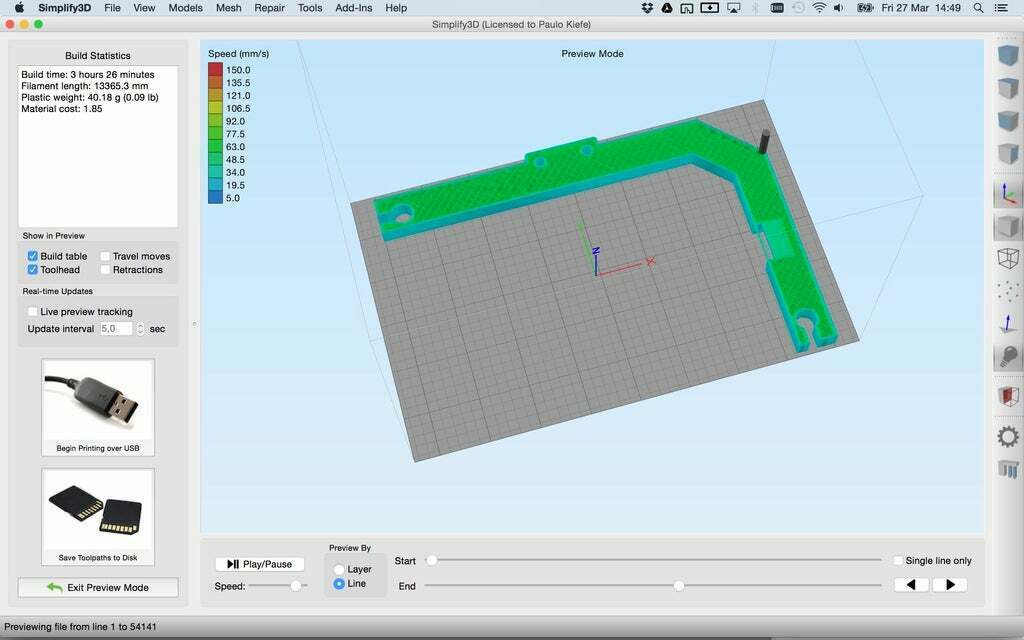Open the Help menu
The width and height of the screenshot is (1024, 640).
(396, 8)
